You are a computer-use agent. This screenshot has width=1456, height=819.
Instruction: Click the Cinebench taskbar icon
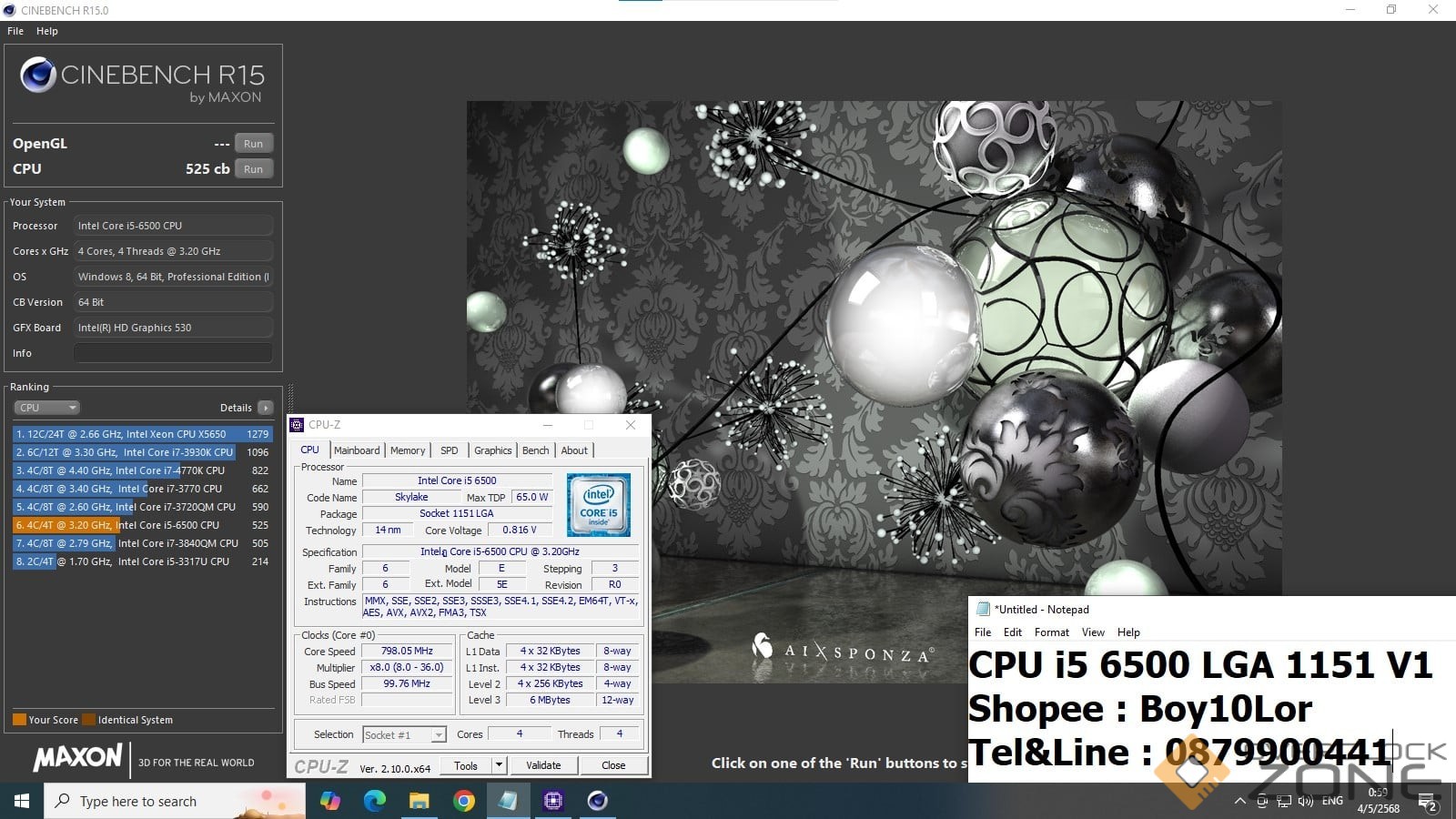(x=597, y=801)
